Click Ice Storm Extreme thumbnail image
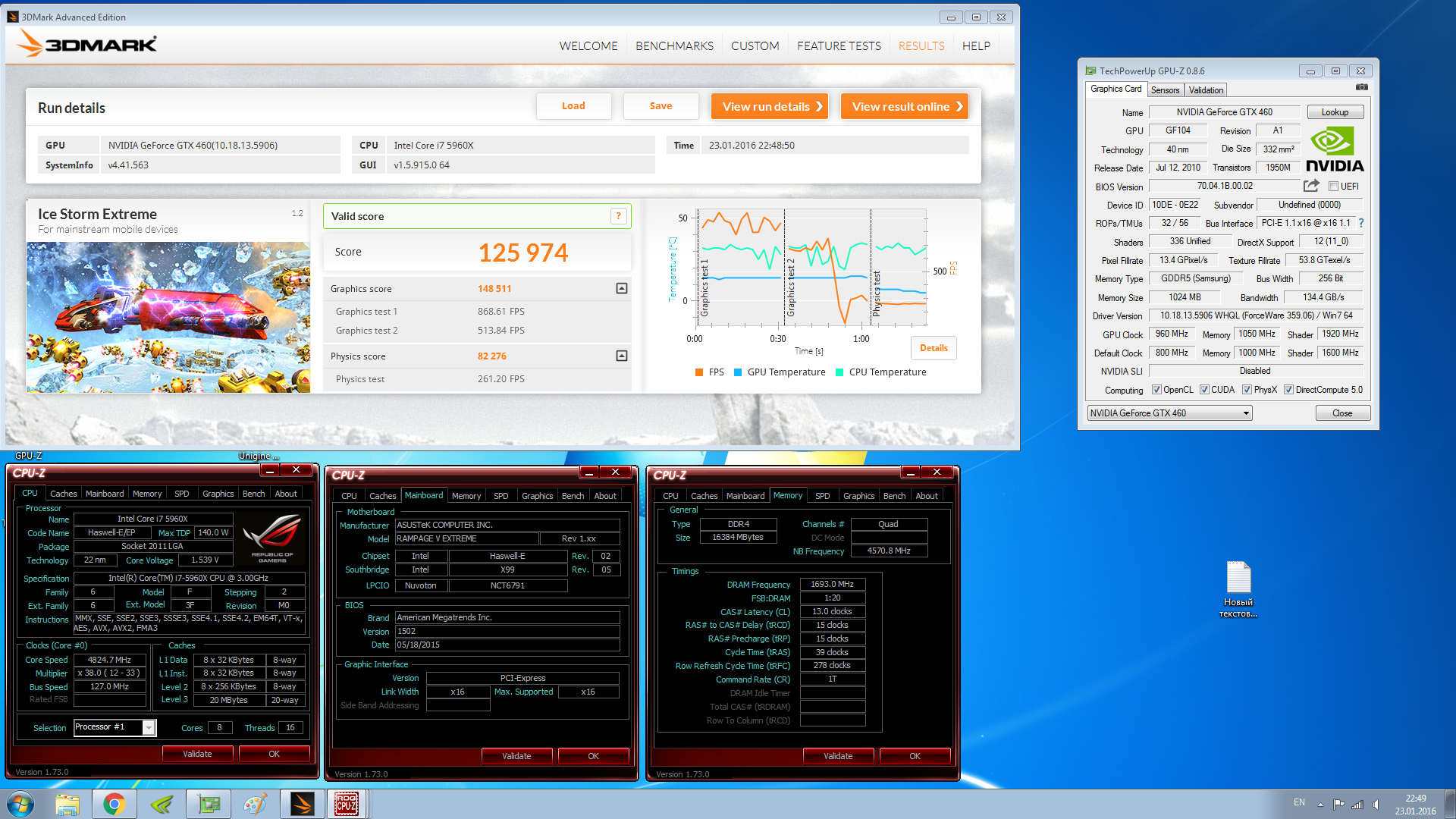 (x=168, y=317)
